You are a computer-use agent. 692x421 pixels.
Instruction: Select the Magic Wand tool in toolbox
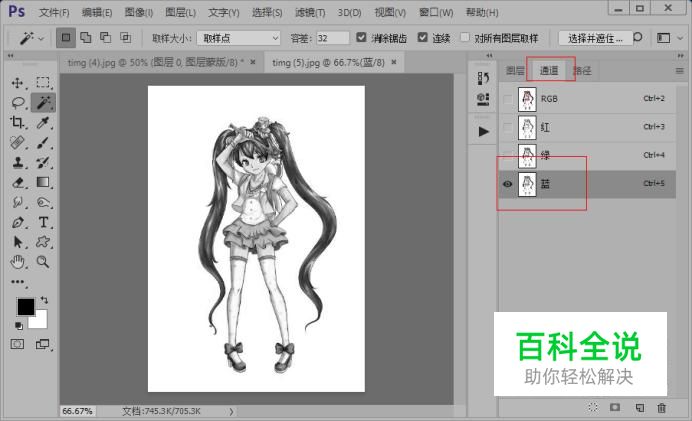click(43, 102)
